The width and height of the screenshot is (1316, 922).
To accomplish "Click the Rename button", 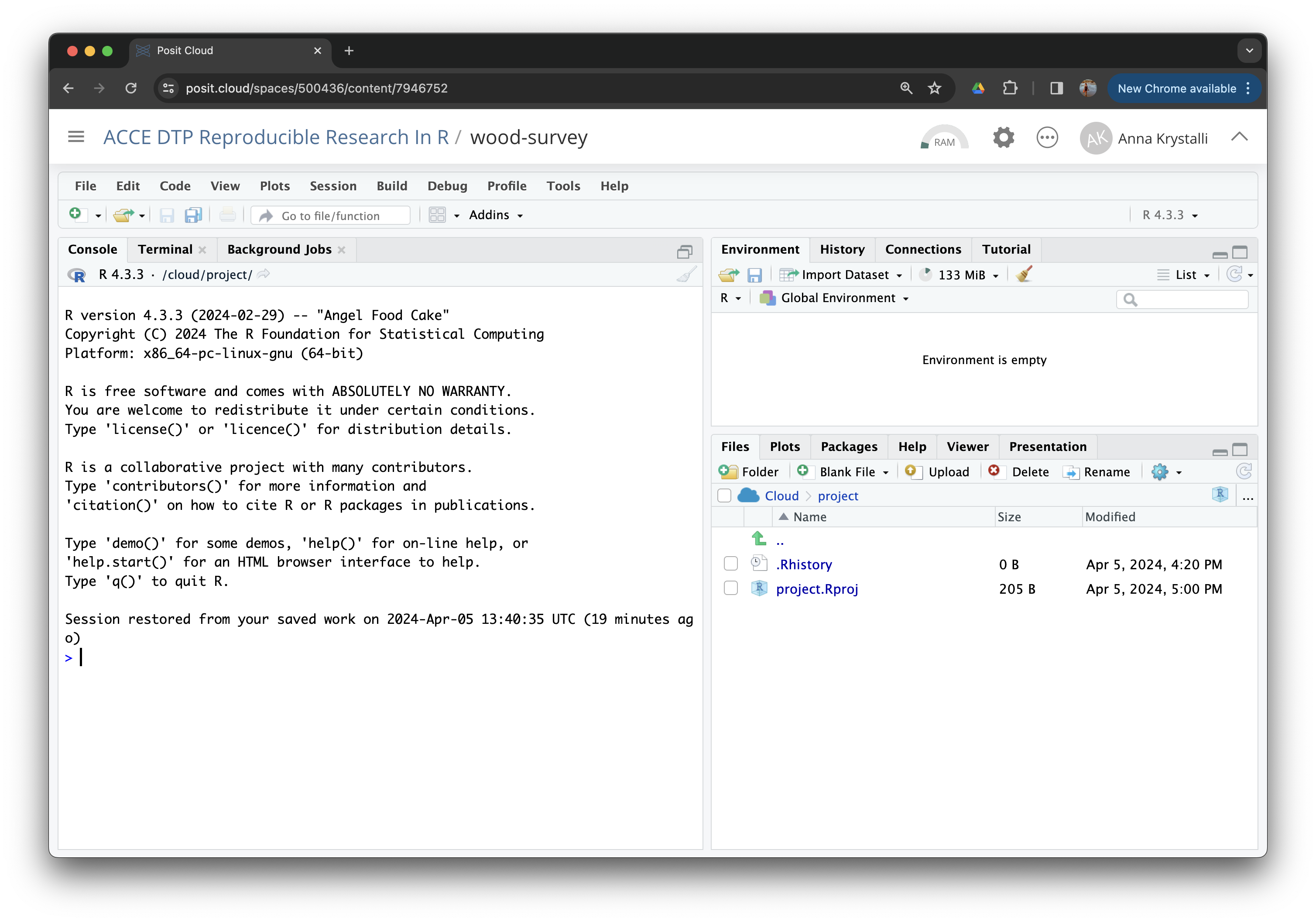I will [1097, 471].
